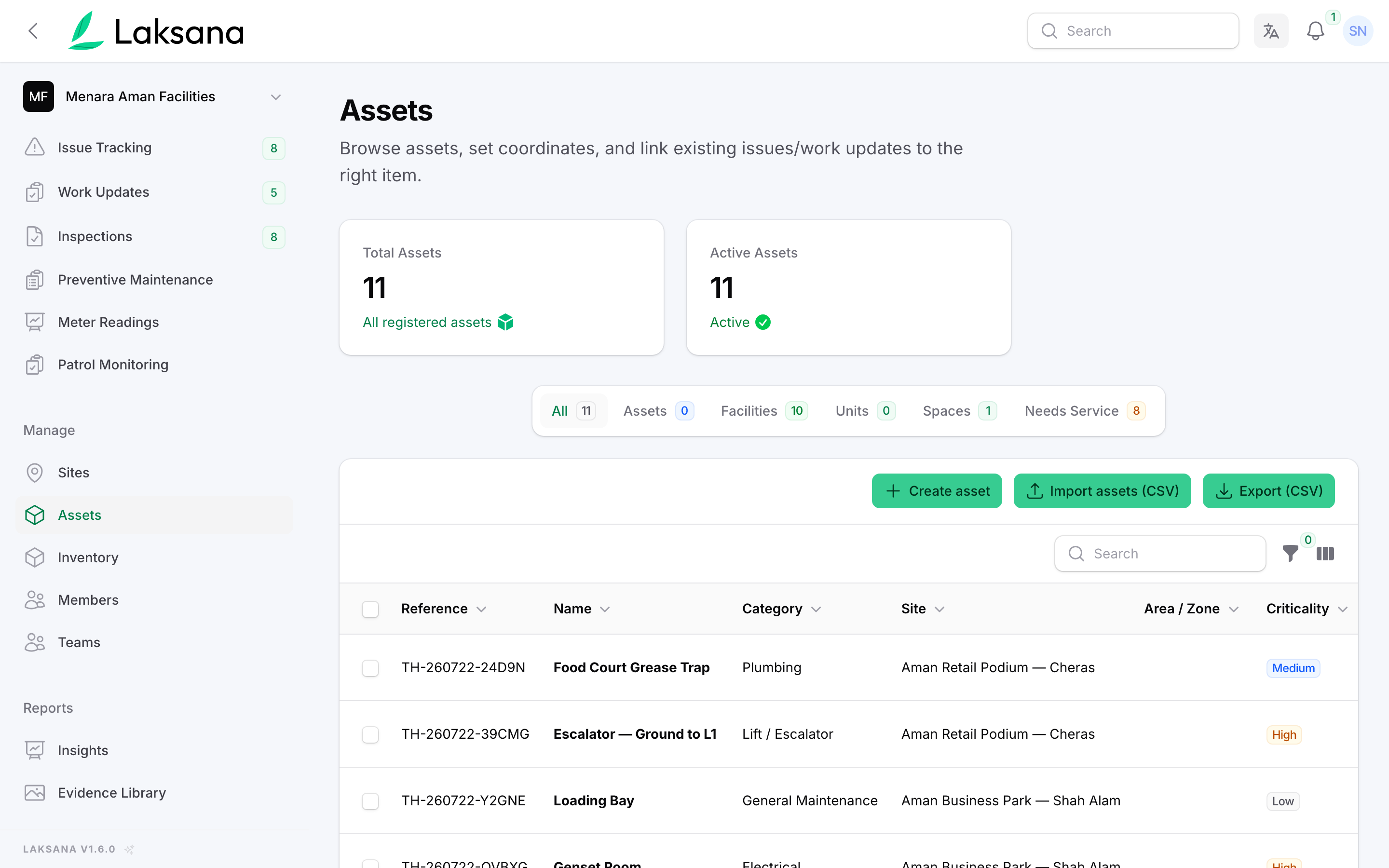Open Issue Tracking in sidebar
Image resolution: width=1389 pixels, height=868 pixels.
(x=154, y=148)
